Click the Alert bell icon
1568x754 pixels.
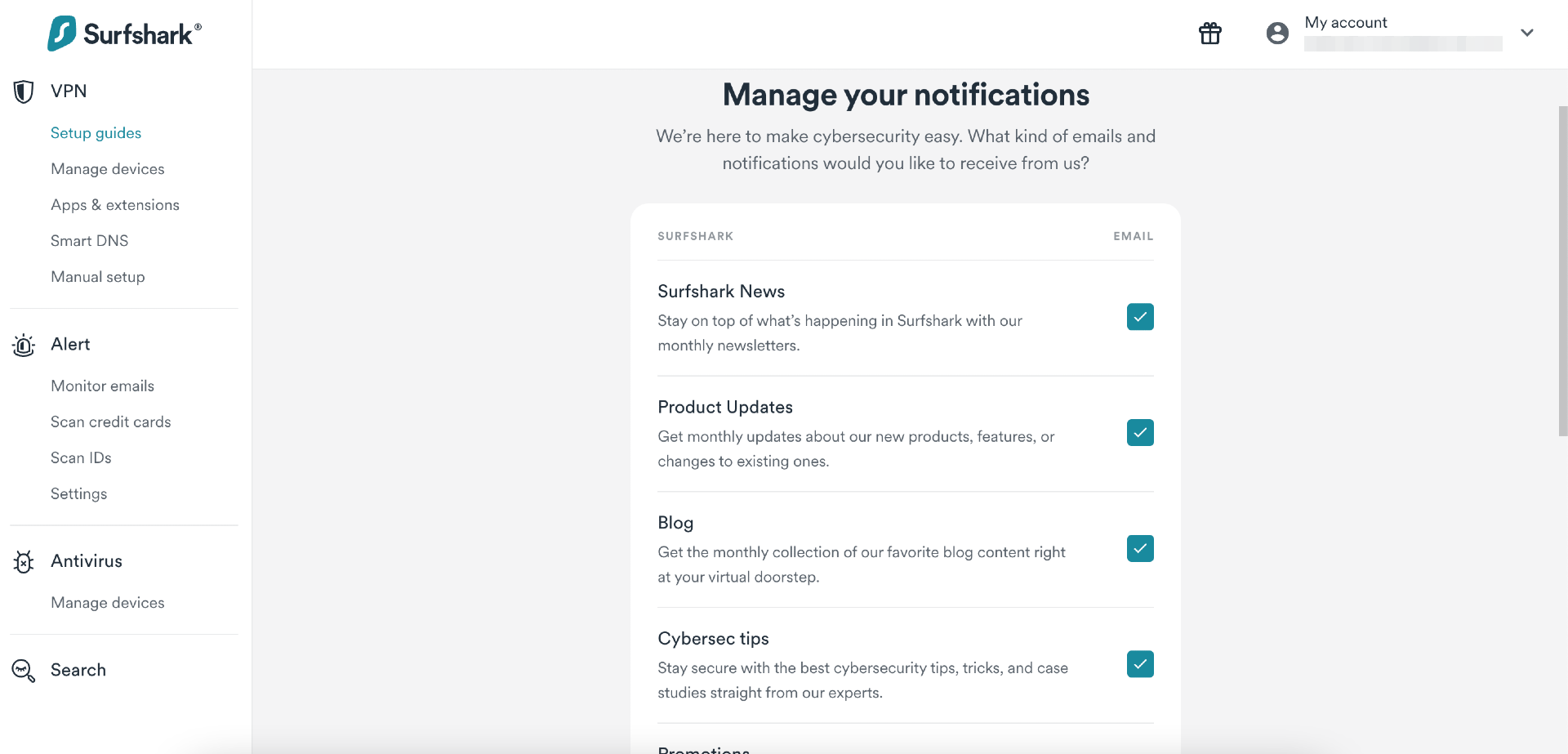23,345
